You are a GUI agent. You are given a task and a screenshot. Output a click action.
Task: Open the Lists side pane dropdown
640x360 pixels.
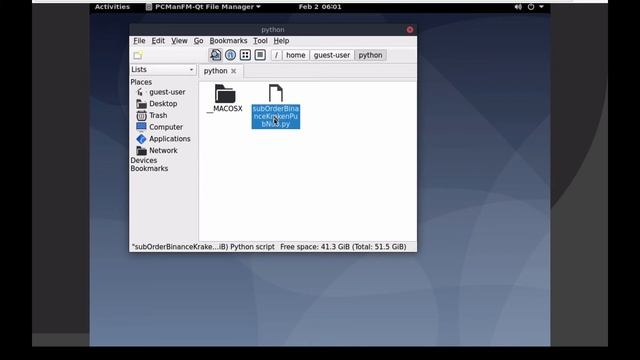point(163,70)
